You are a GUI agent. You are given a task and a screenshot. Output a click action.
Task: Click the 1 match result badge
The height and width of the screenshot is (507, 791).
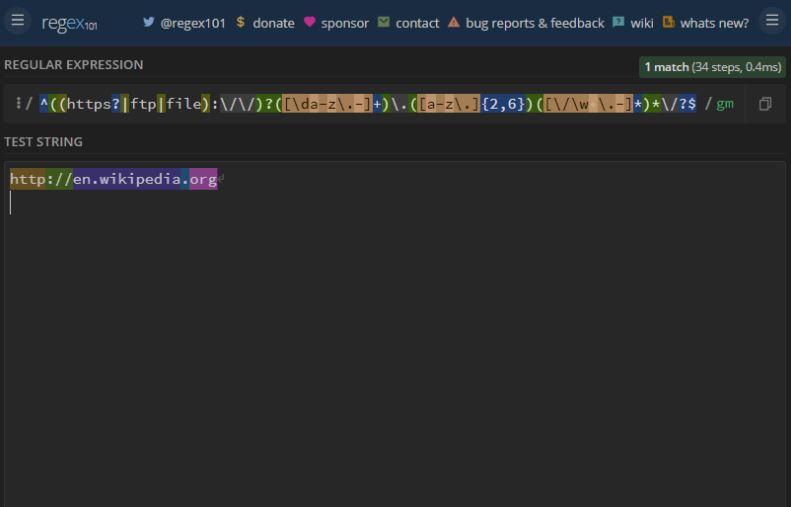[x=712, y=67]
